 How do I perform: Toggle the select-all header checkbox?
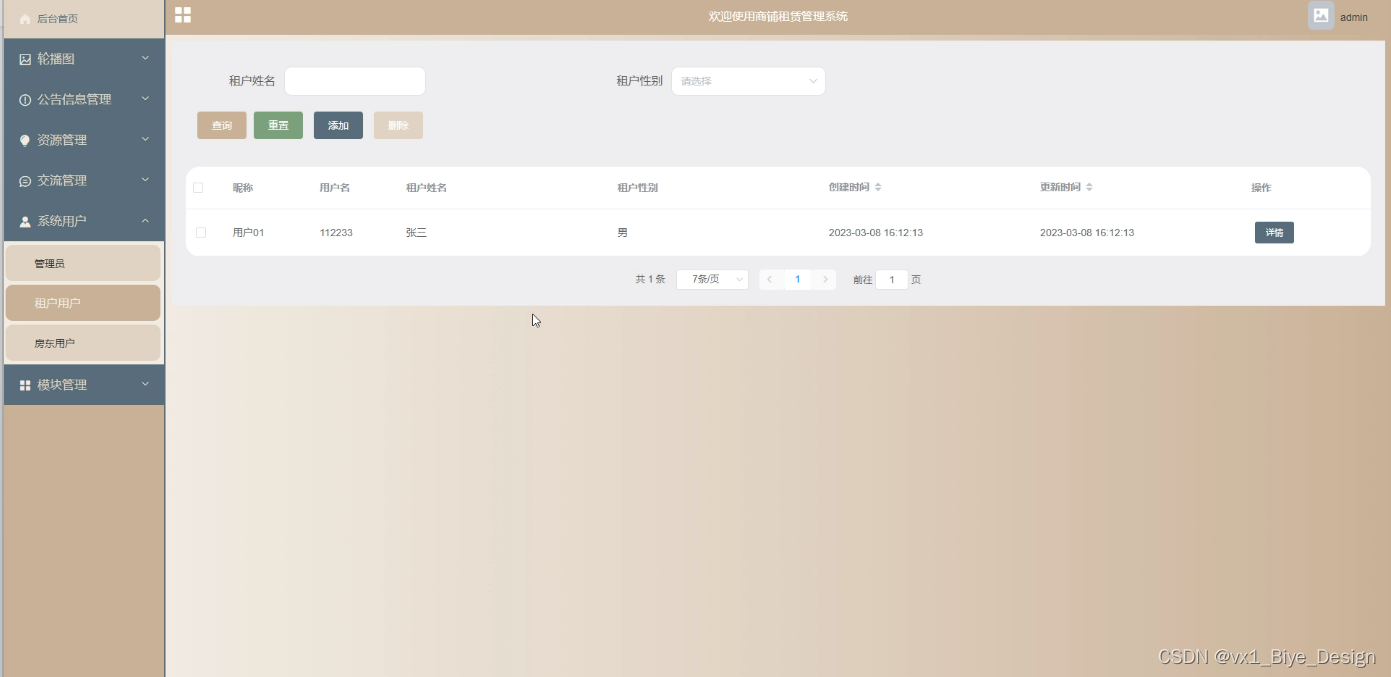coord(198,188)
